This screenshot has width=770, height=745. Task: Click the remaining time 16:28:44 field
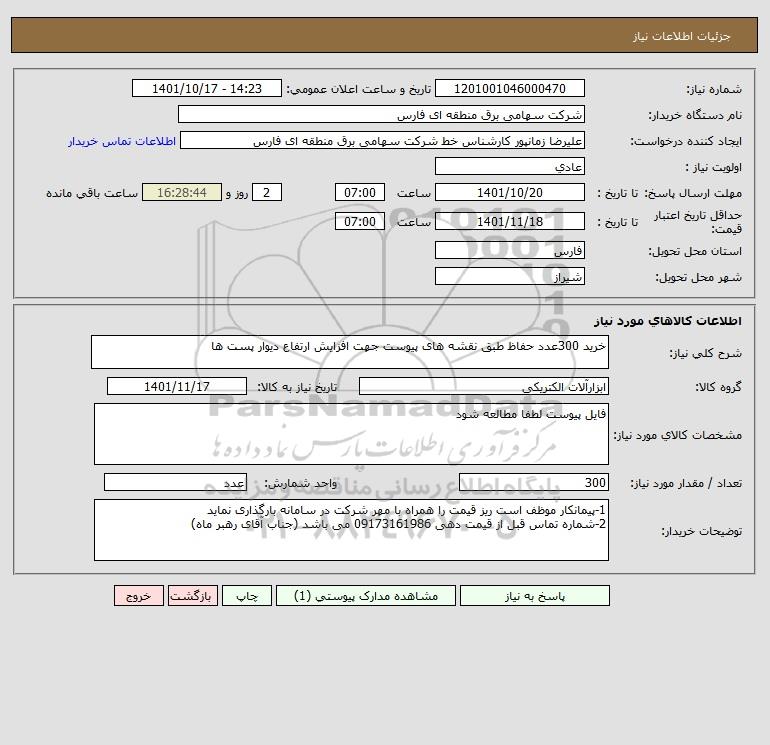(x=182, y=193)
